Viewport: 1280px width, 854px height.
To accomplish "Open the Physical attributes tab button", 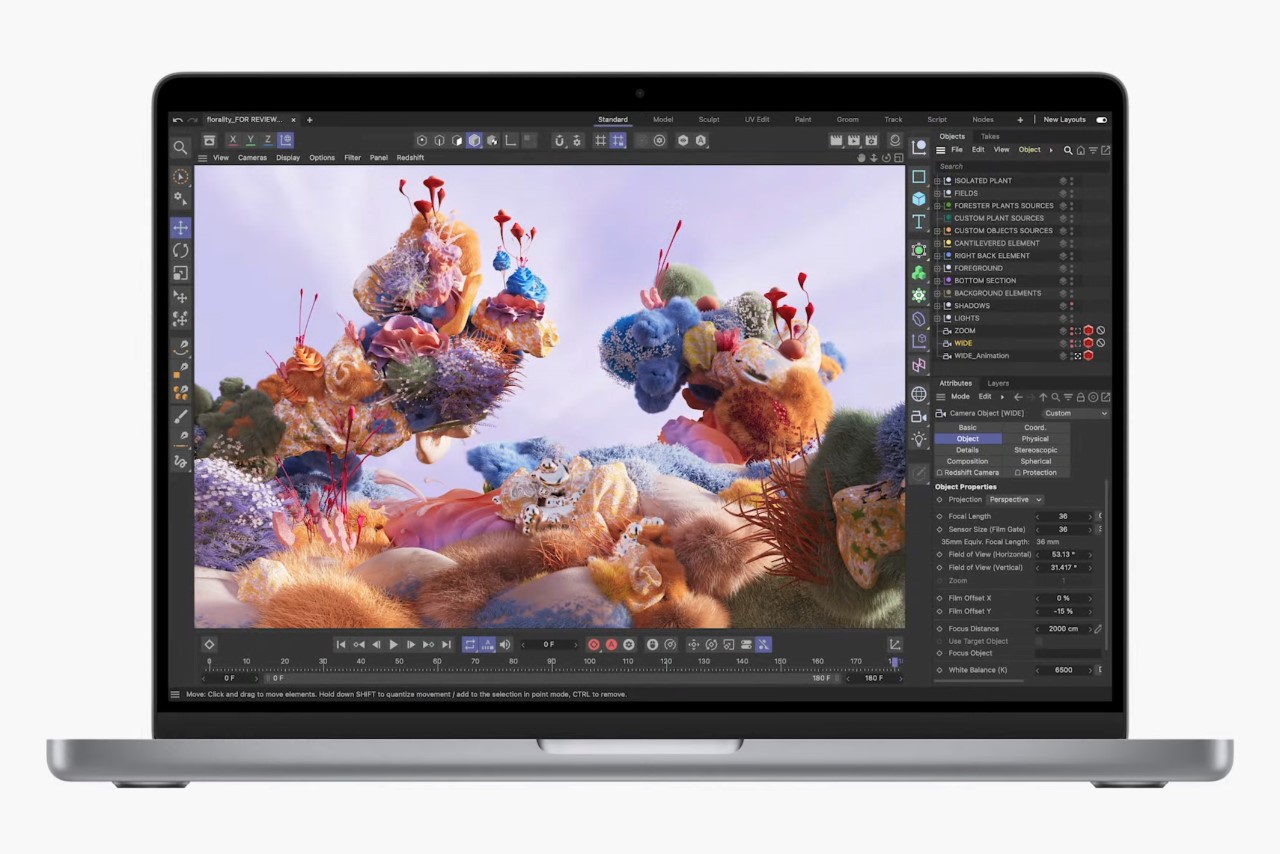I will pos(1035,439).
